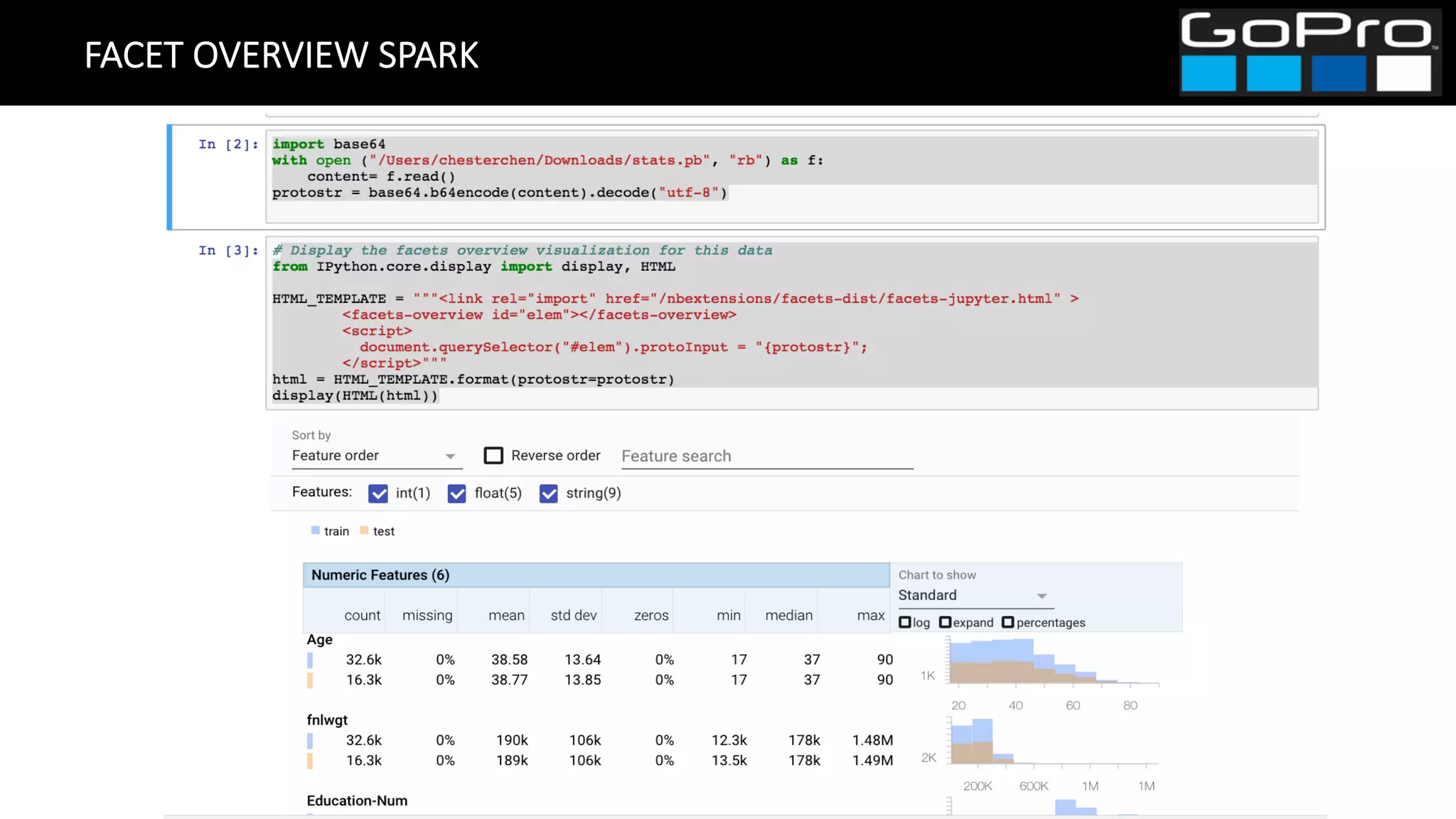Uncheck the string(9) features checkbox
Viewport: 1456px width, 819px height.
(x=548, y=493)
